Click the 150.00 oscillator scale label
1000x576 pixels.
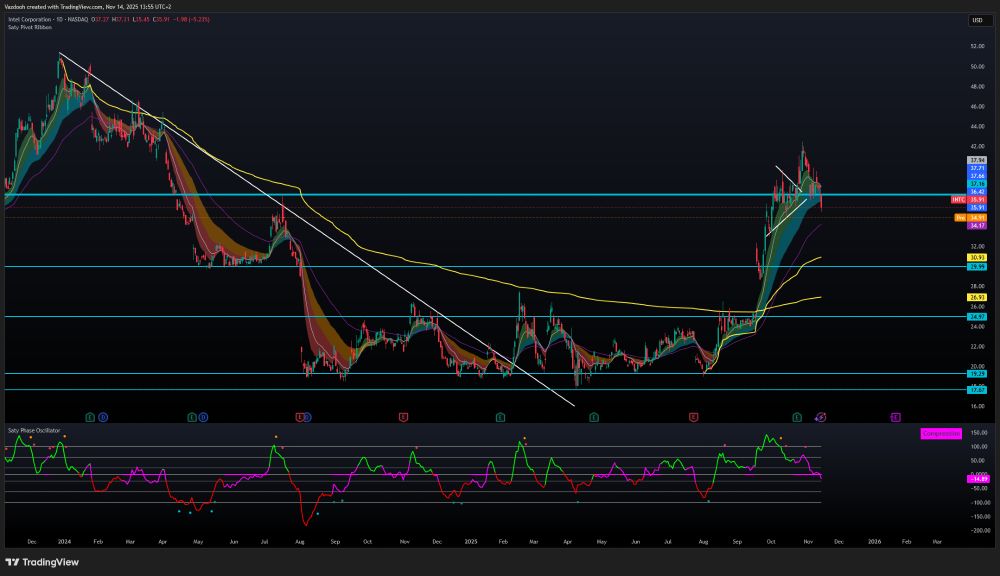coord(979,432)
